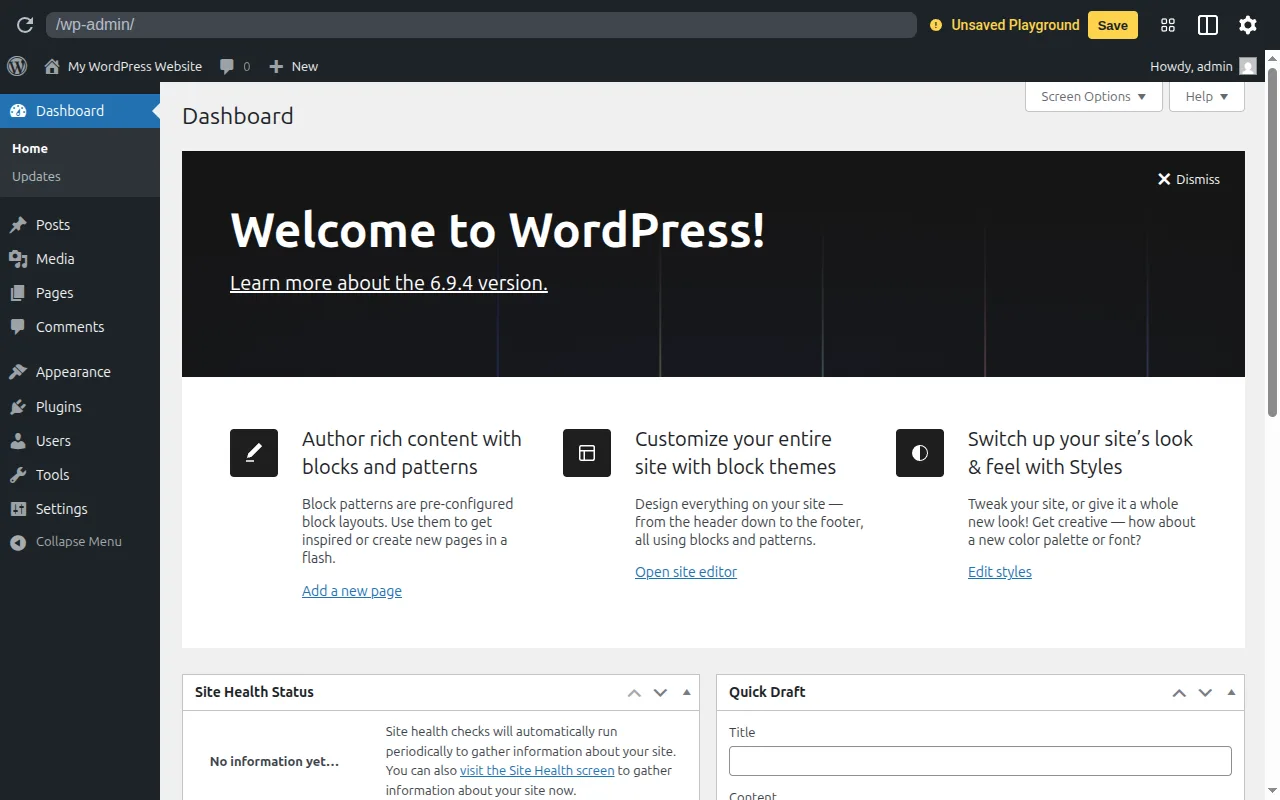
Task: Select the Plugins sidebar icon
Action: pos(18,406)
